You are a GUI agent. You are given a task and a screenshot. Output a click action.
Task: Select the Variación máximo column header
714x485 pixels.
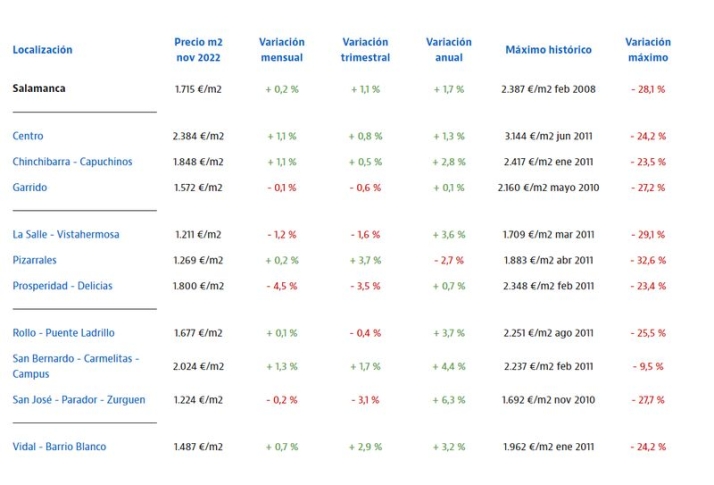coord(647,50)
